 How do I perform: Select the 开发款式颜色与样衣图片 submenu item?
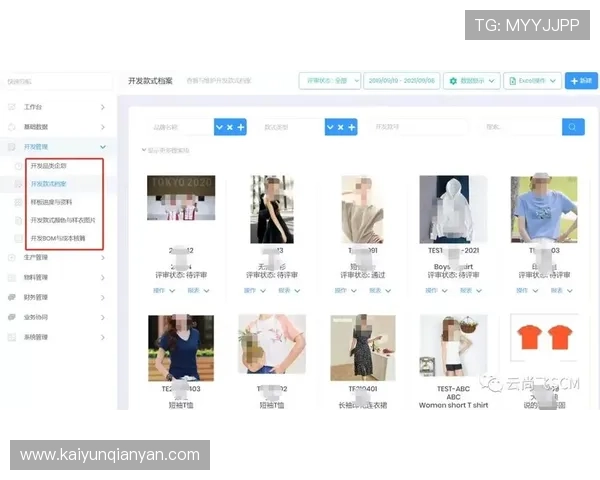click(63, 220)
